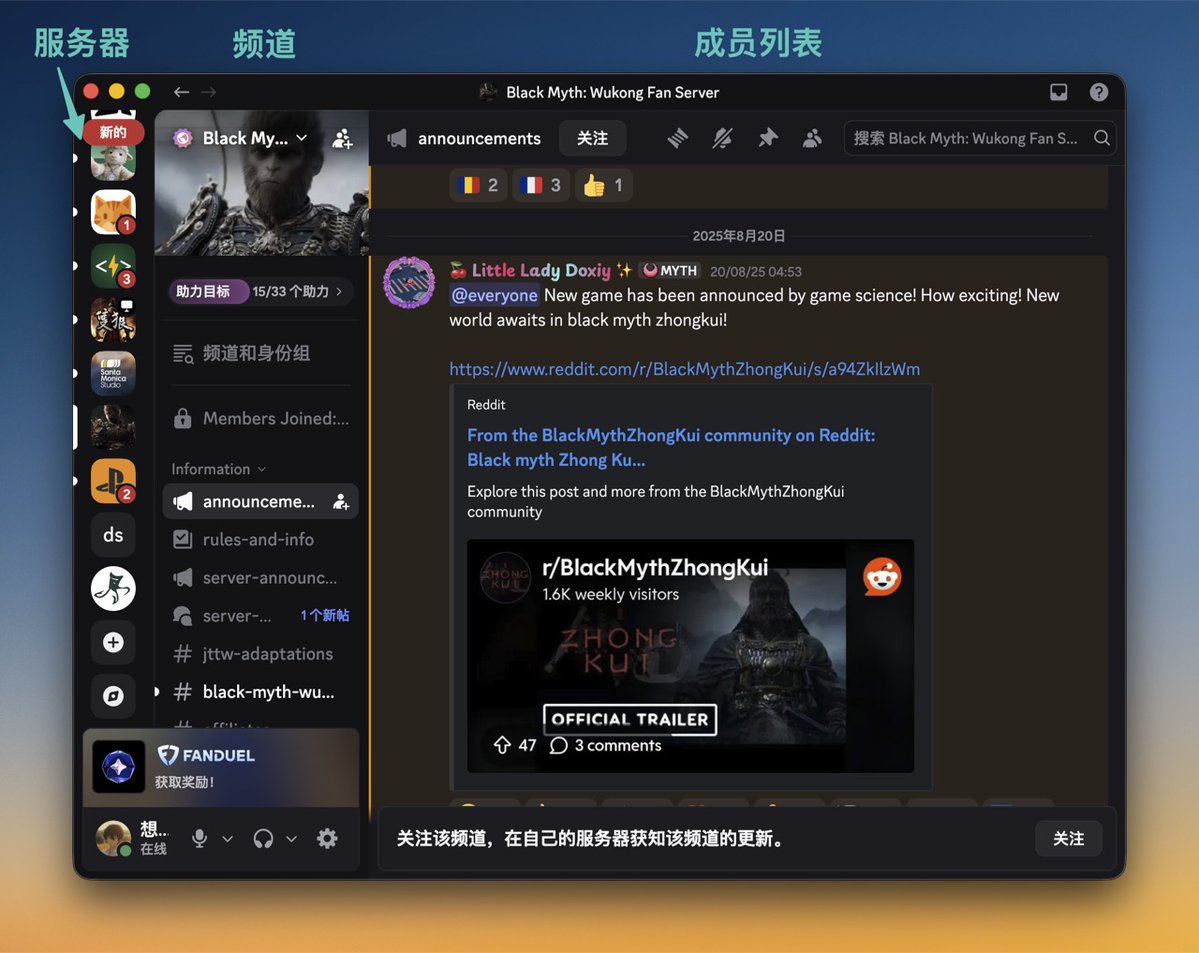The image size is (1199, 953).
Task: Open the reddit.com BlackMythZhongKui URL link
Action: pos(684,369)
